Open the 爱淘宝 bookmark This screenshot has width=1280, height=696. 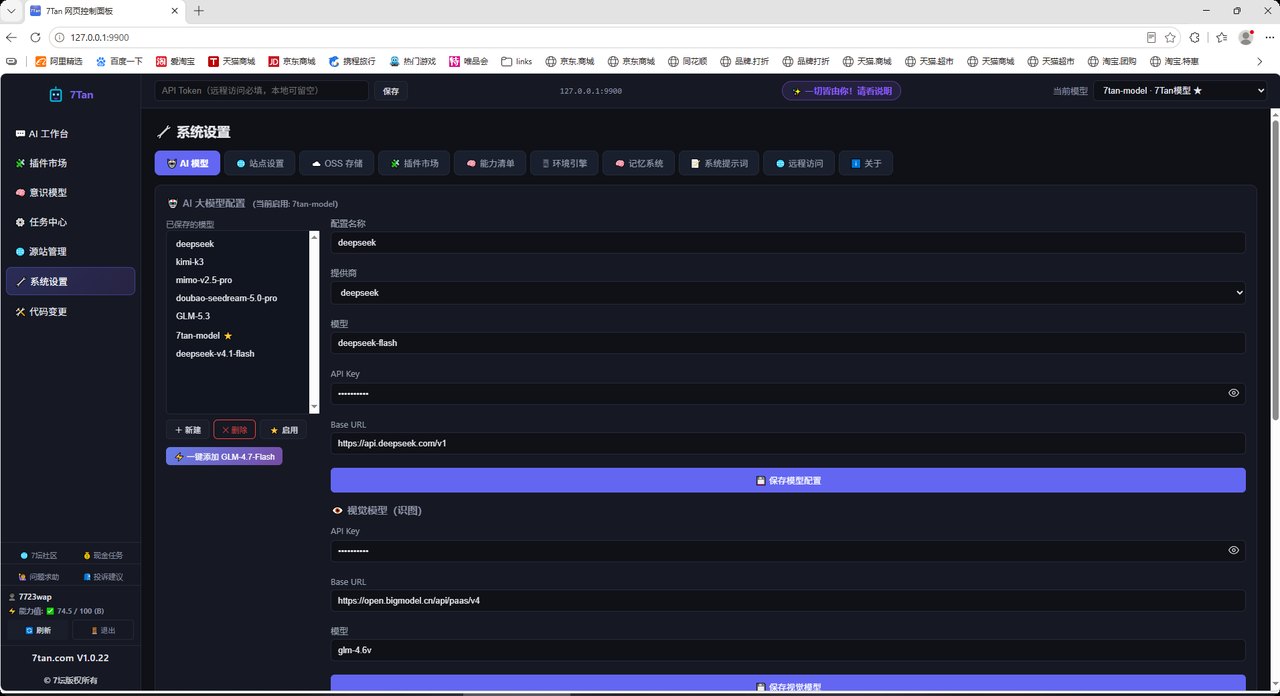(x=175, y=61)
